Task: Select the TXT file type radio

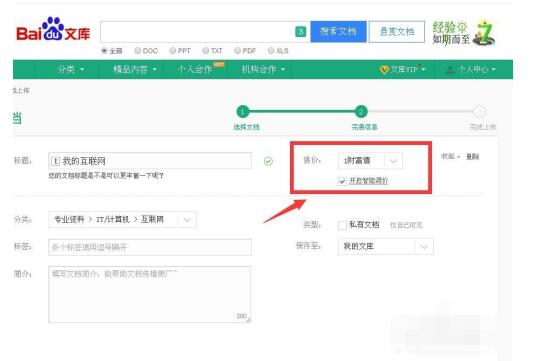Action: coord(206,51)
